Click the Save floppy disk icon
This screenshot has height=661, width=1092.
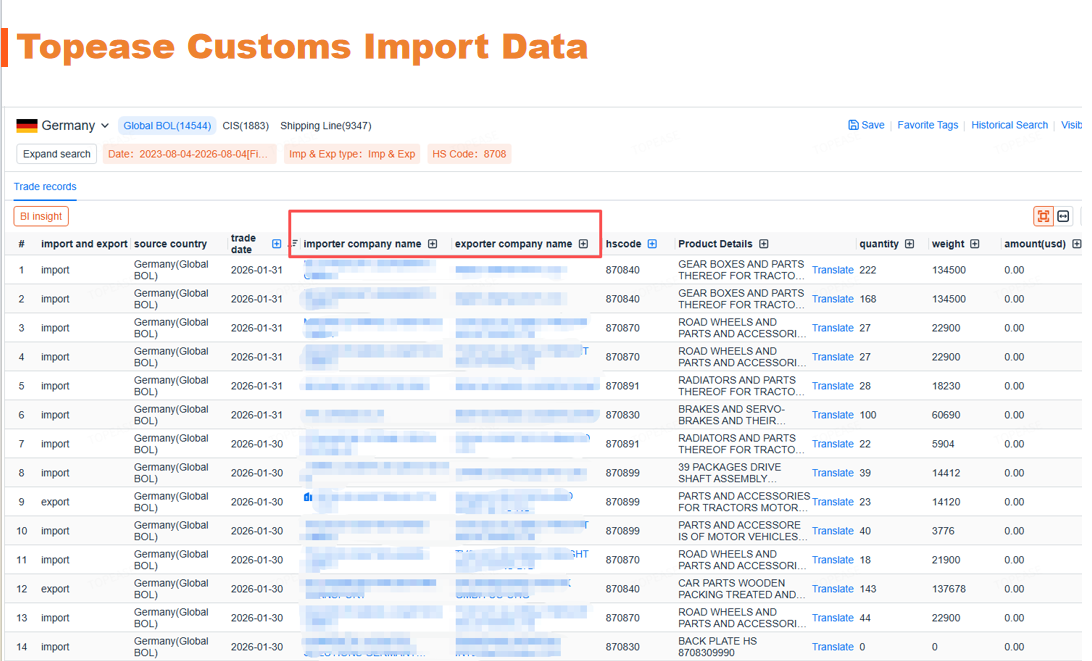[853, 125]
